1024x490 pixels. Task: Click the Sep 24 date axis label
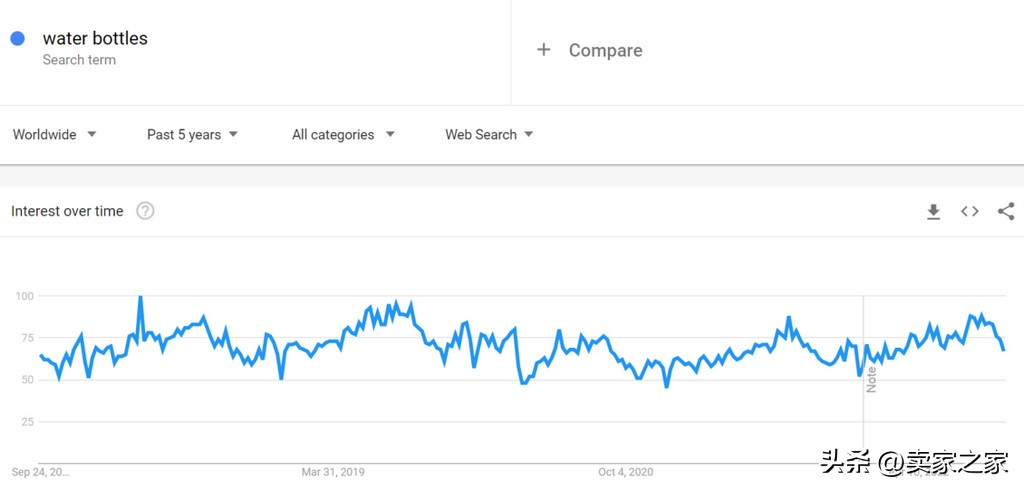[x=40, y=471]
